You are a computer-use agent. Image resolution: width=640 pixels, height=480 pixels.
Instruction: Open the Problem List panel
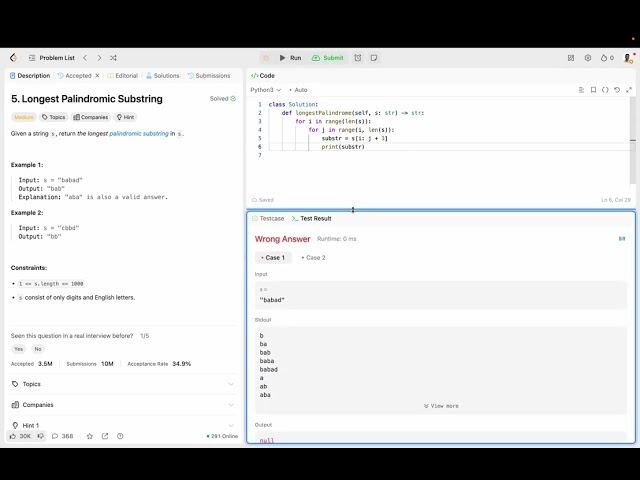pos(52,58)
